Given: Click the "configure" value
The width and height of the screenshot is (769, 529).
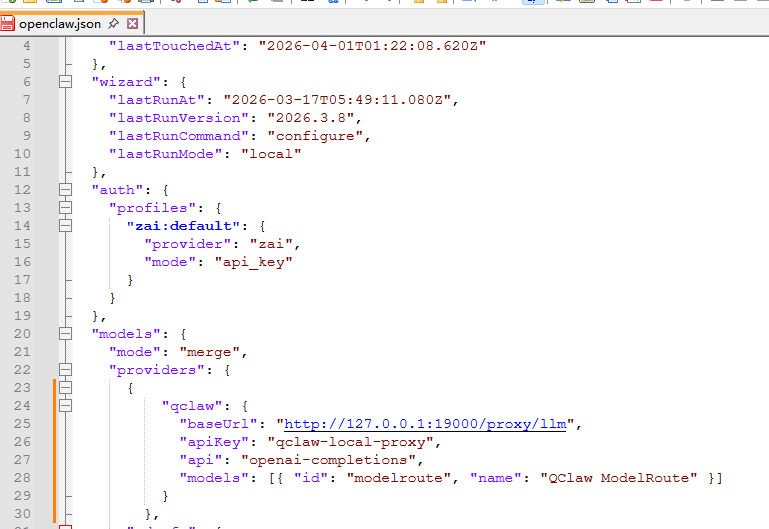Looking at the screenshot, I should point(315,135).
